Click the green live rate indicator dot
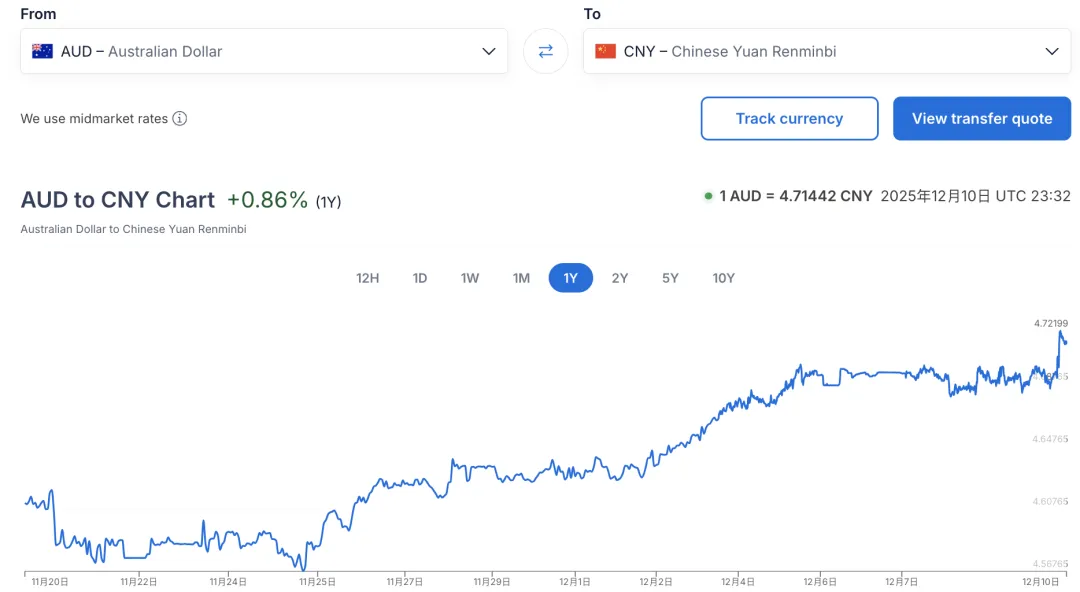The height and width of the screenshot is (592, 1080). (708, 196)
